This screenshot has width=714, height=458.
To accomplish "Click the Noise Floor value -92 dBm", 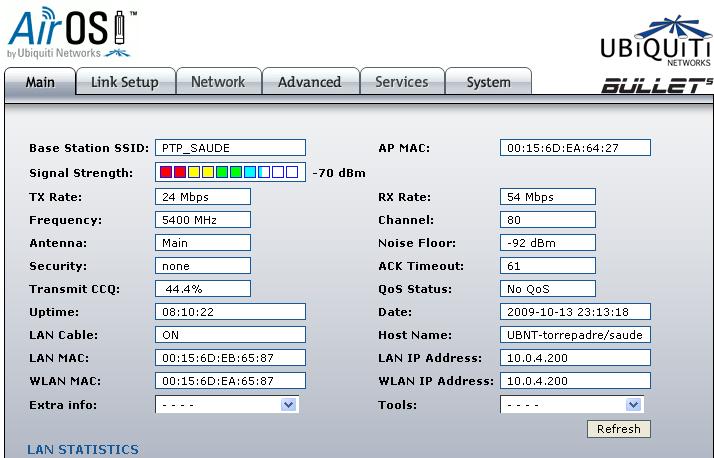I will click(548, 243).
